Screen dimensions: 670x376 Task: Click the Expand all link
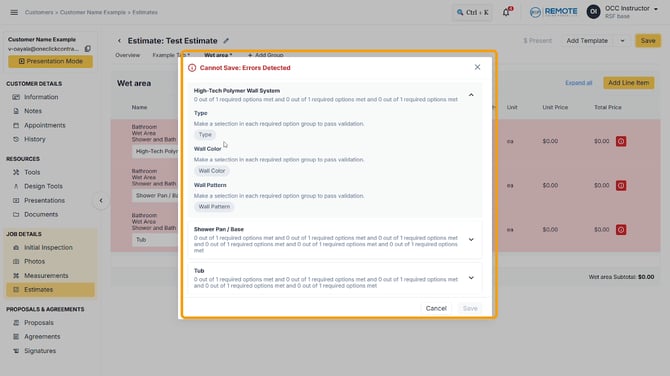coord(578,83)
